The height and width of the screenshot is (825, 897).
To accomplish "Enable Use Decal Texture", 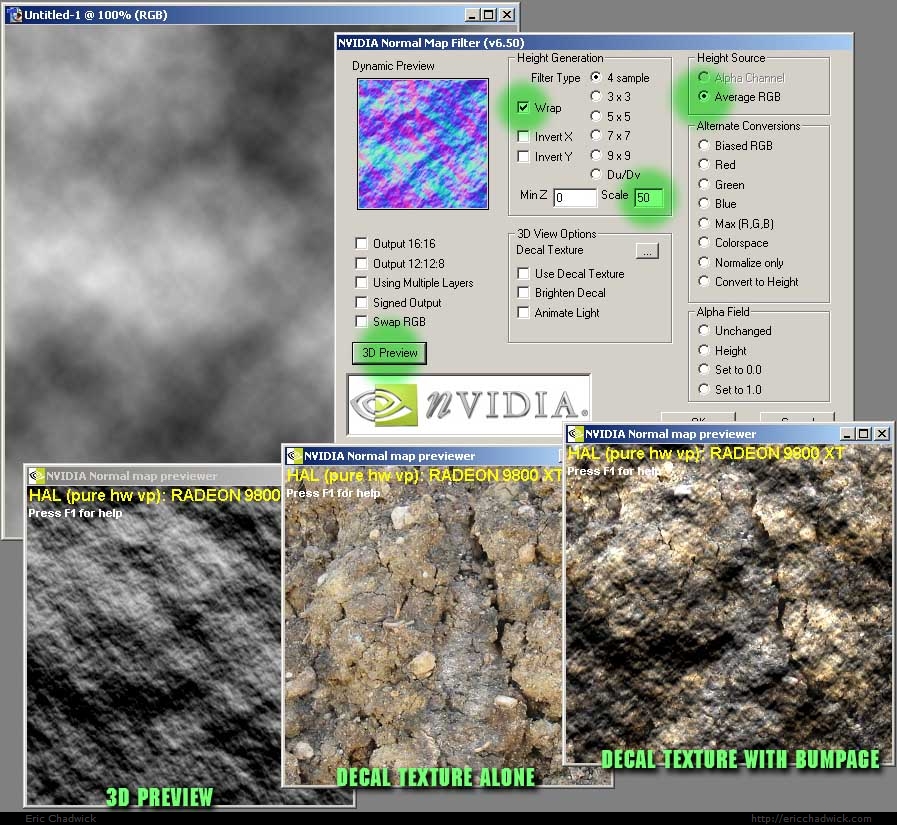I will click(x=523, y=273).
